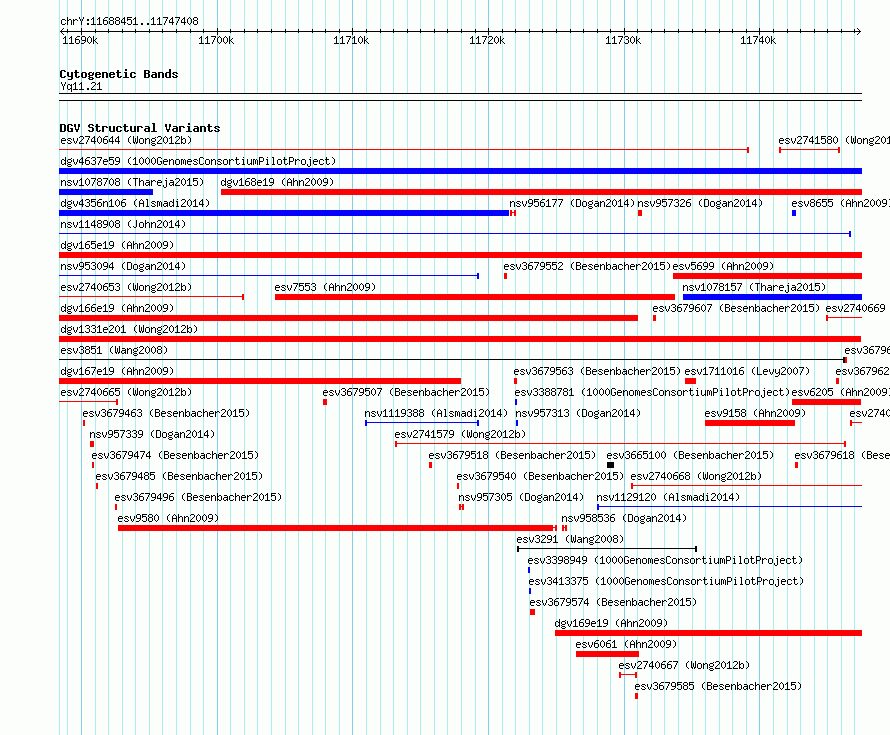The width and height of the screenshot is (890, 735).
Task: Select esv9580 (Ahn2009) label
Action: [x=168, y=518]
